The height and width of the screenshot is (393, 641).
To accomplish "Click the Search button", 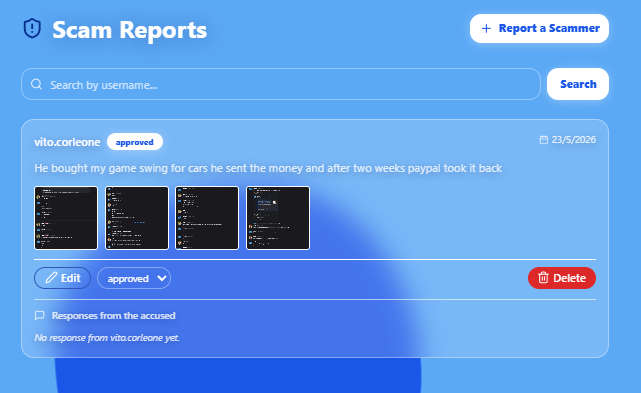I will (x=578, y=84).
